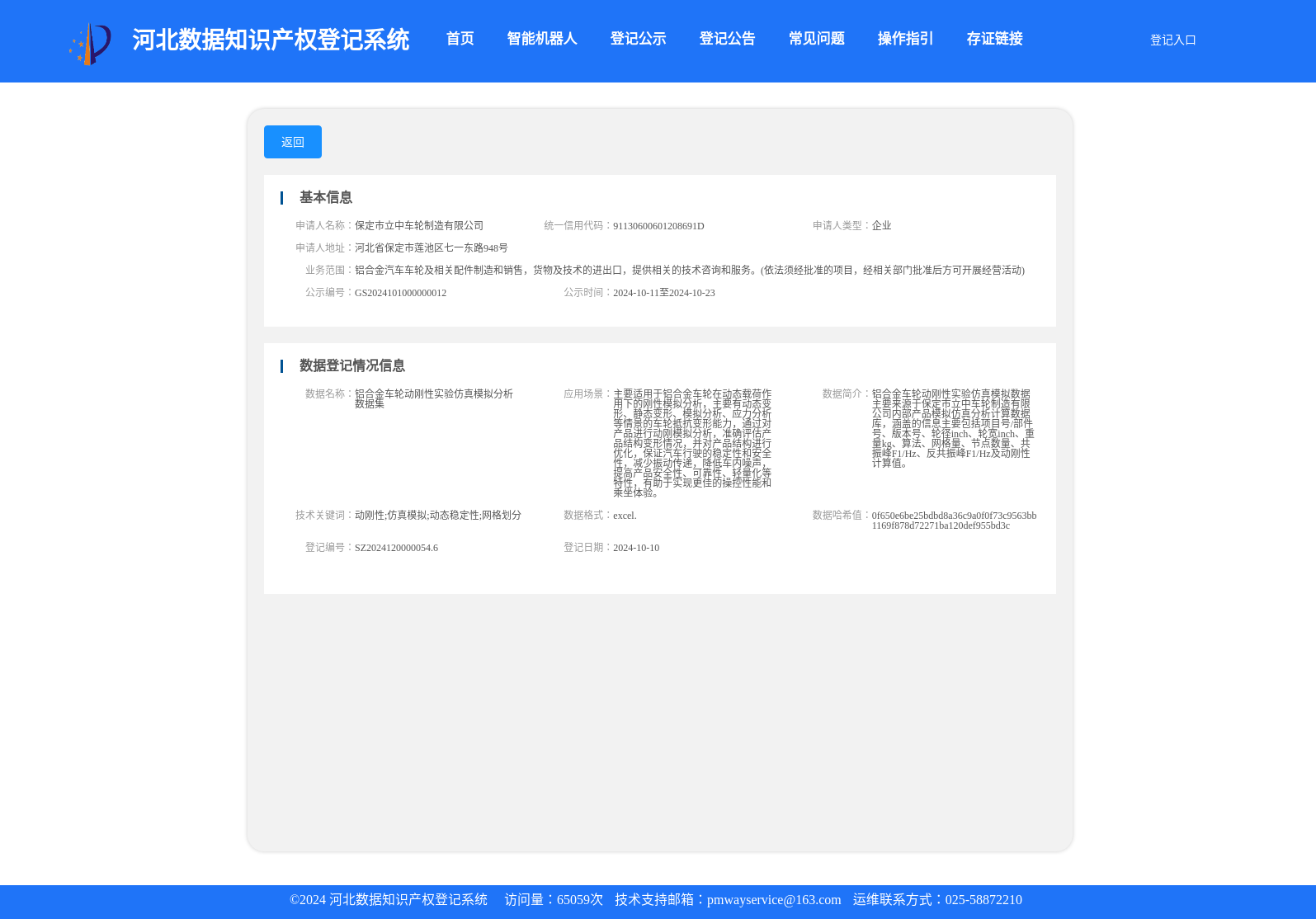Click the site logo icon
Image resolution: width=1316 pixels, height=919 pixels.
[90, 43]
